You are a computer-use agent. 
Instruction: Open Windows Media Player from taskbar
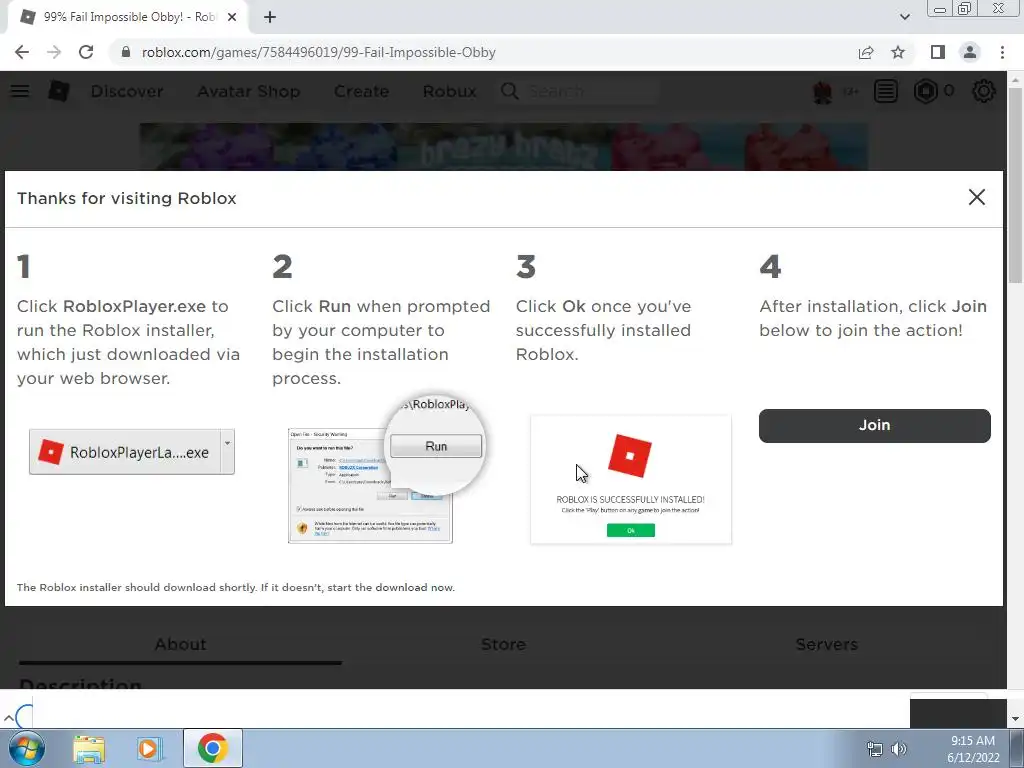pyautogui.click(x=149, y=749)
